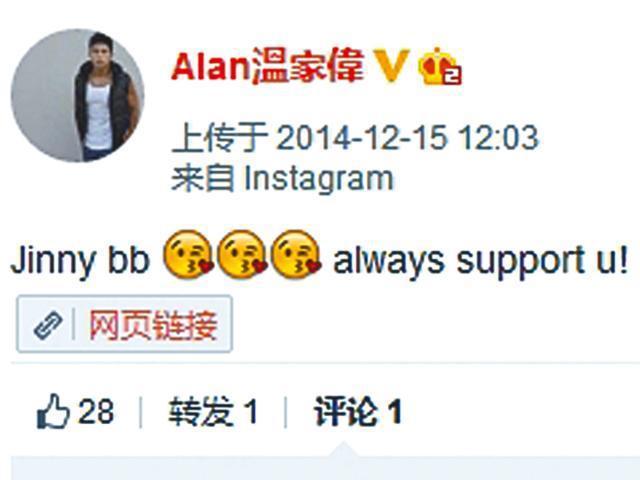Like the post with the thumbs-up icon
The image size is (640, 480).
tap(53, 411)
